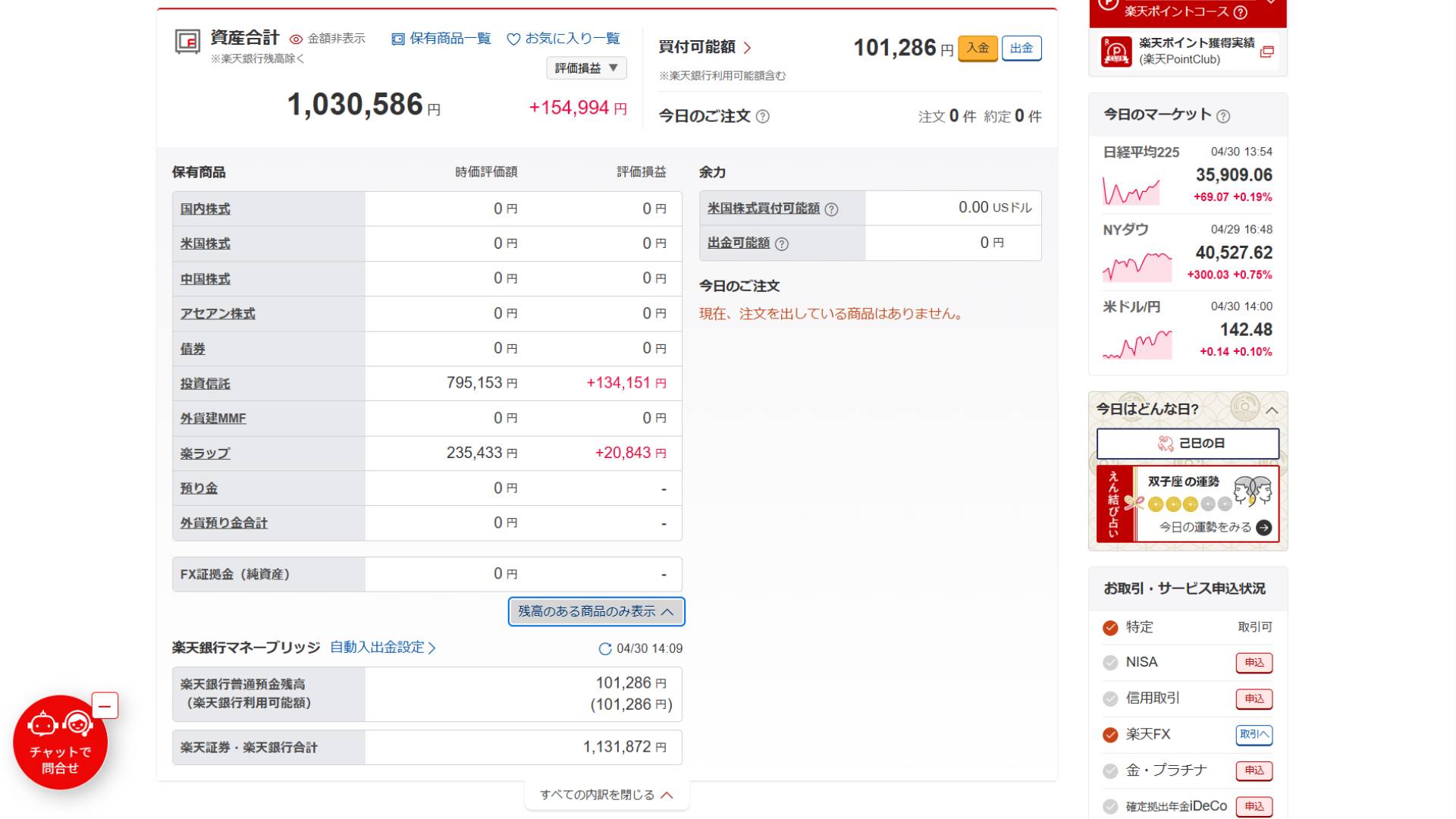Open 債券 holdings link

[x=193, y=349]
